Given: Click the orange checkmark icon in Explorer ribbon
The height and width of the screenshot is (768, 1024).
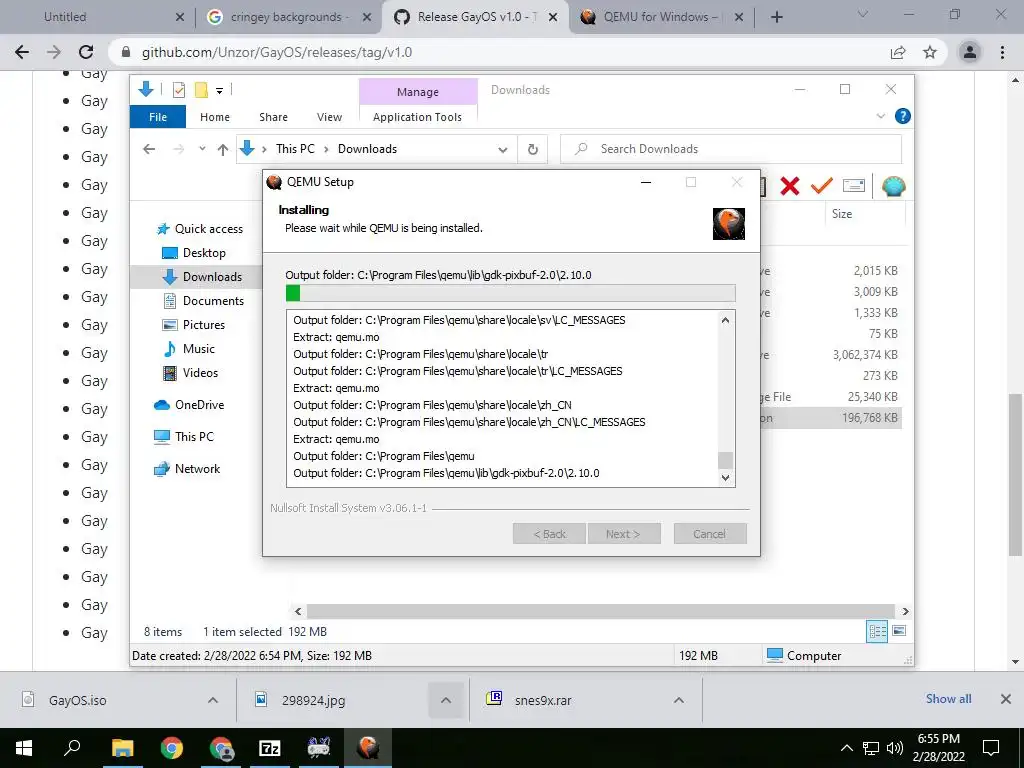Looking at the screenshot, I should click(x=822, y=186).
